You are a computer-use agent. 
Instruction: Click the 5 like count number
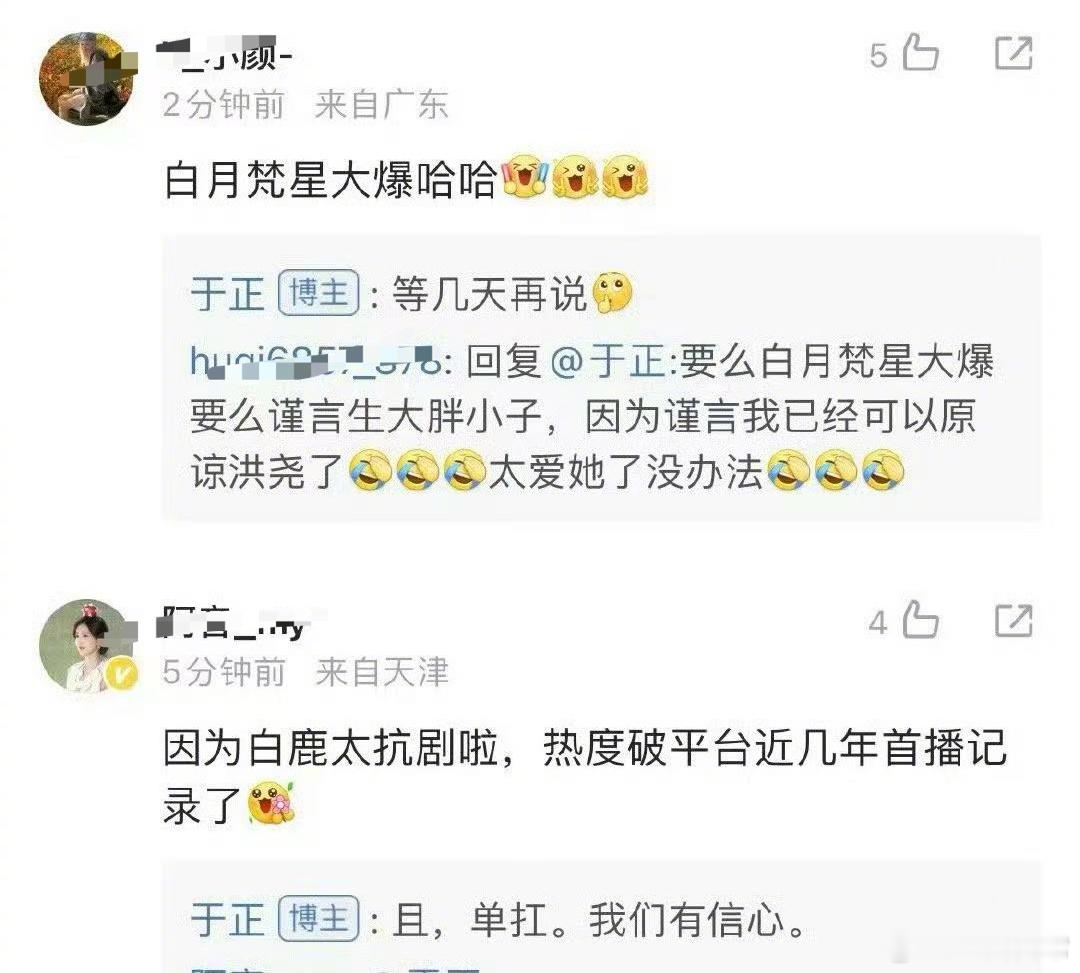click(x=879, y=55)
